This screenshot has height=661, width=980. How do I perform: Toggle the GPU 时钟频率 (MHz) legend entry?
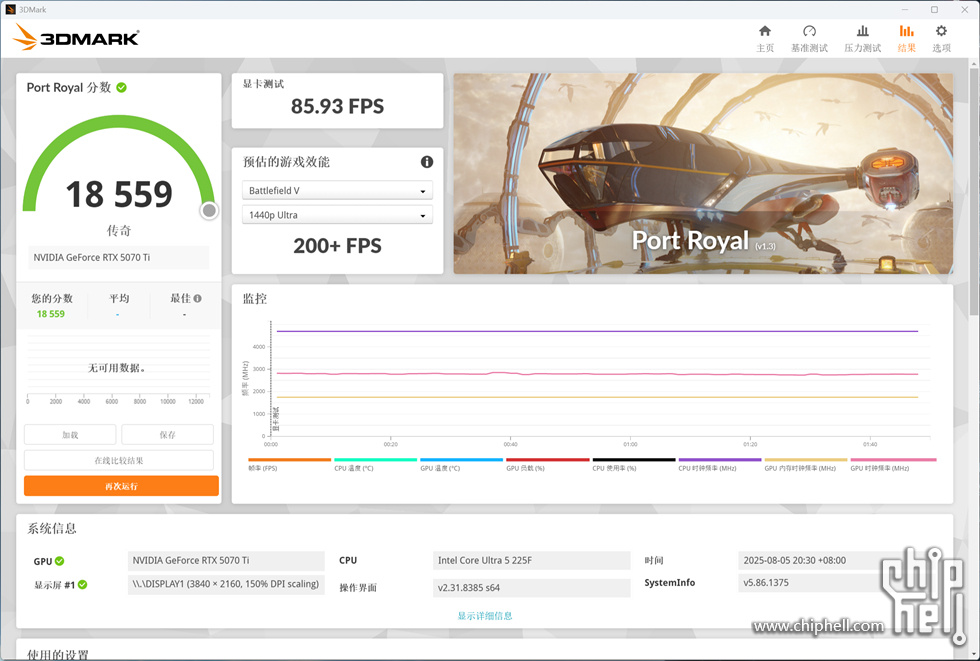pos(892,464)
